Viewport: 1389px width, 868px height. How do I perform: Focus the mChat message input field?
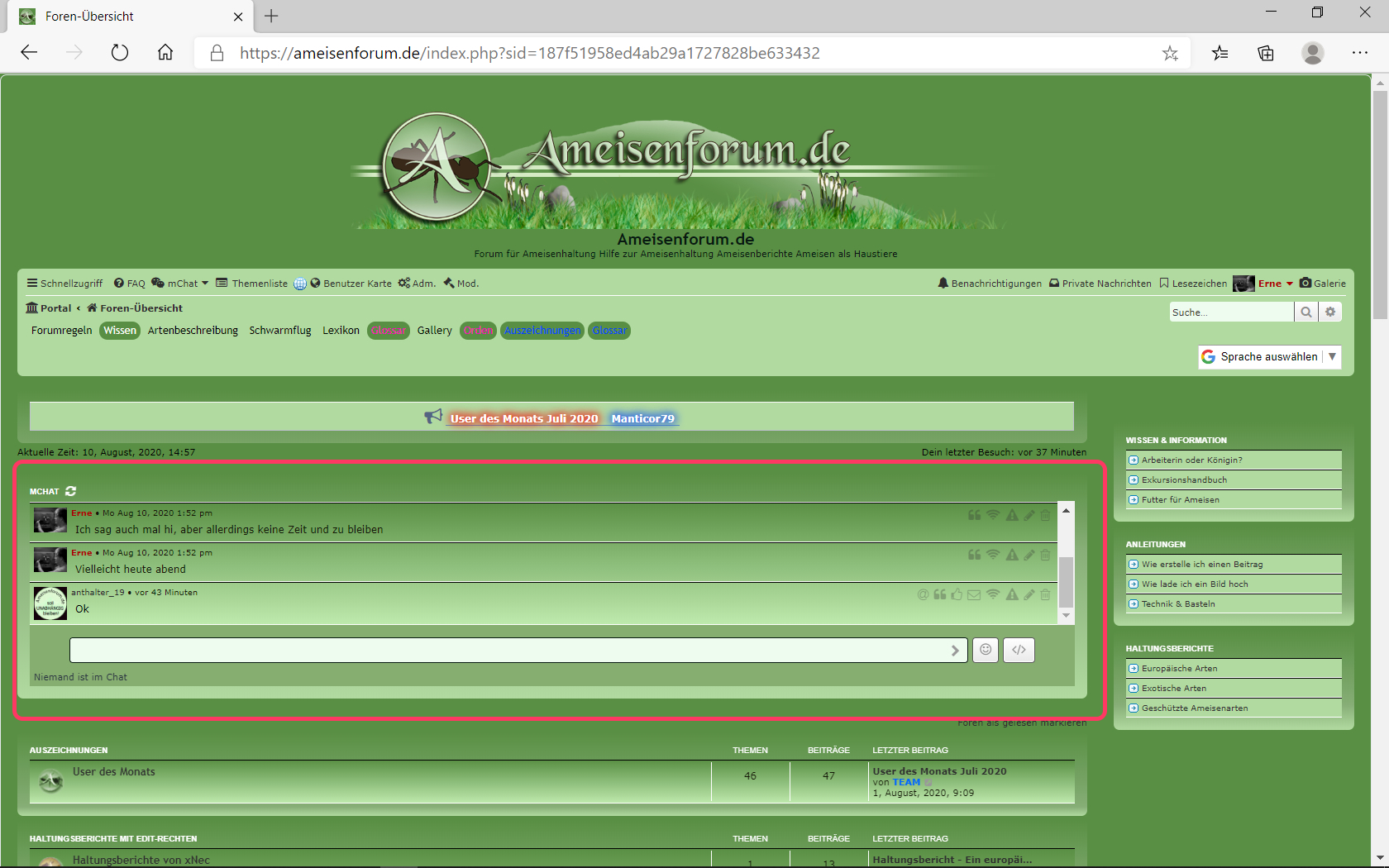[508, 651]
